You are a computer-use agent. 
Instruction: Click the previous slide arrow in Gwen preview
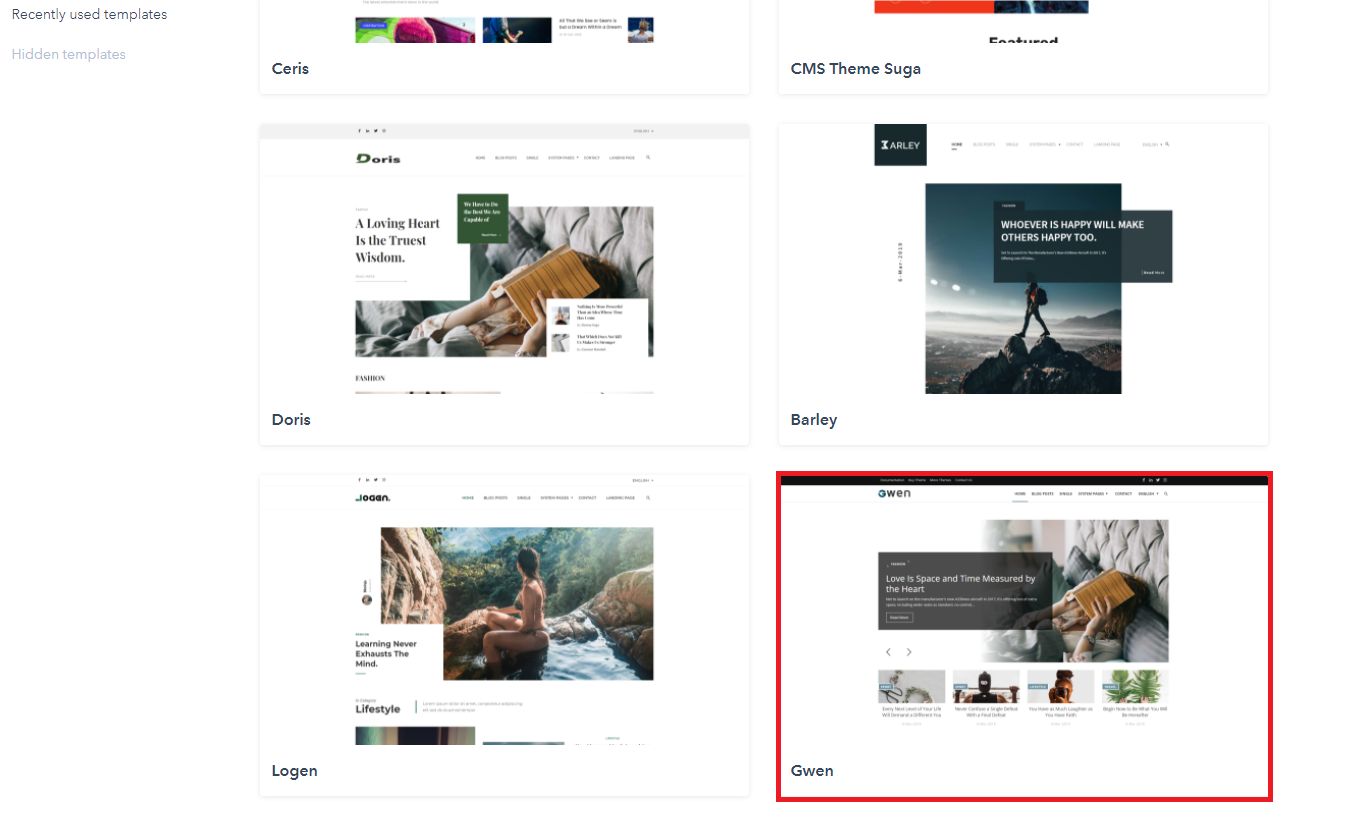pos(888,652)
